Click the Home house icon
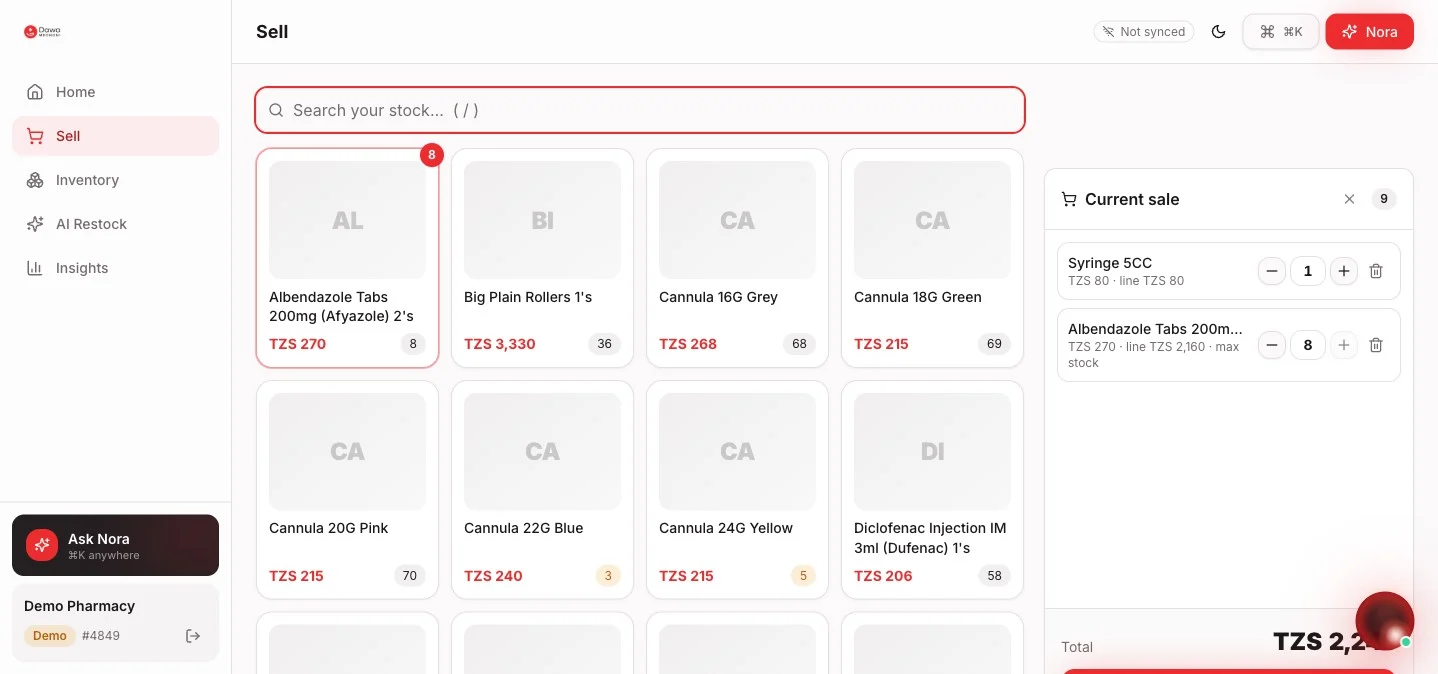Screen dimensions: 1438x674 [35, 92]
